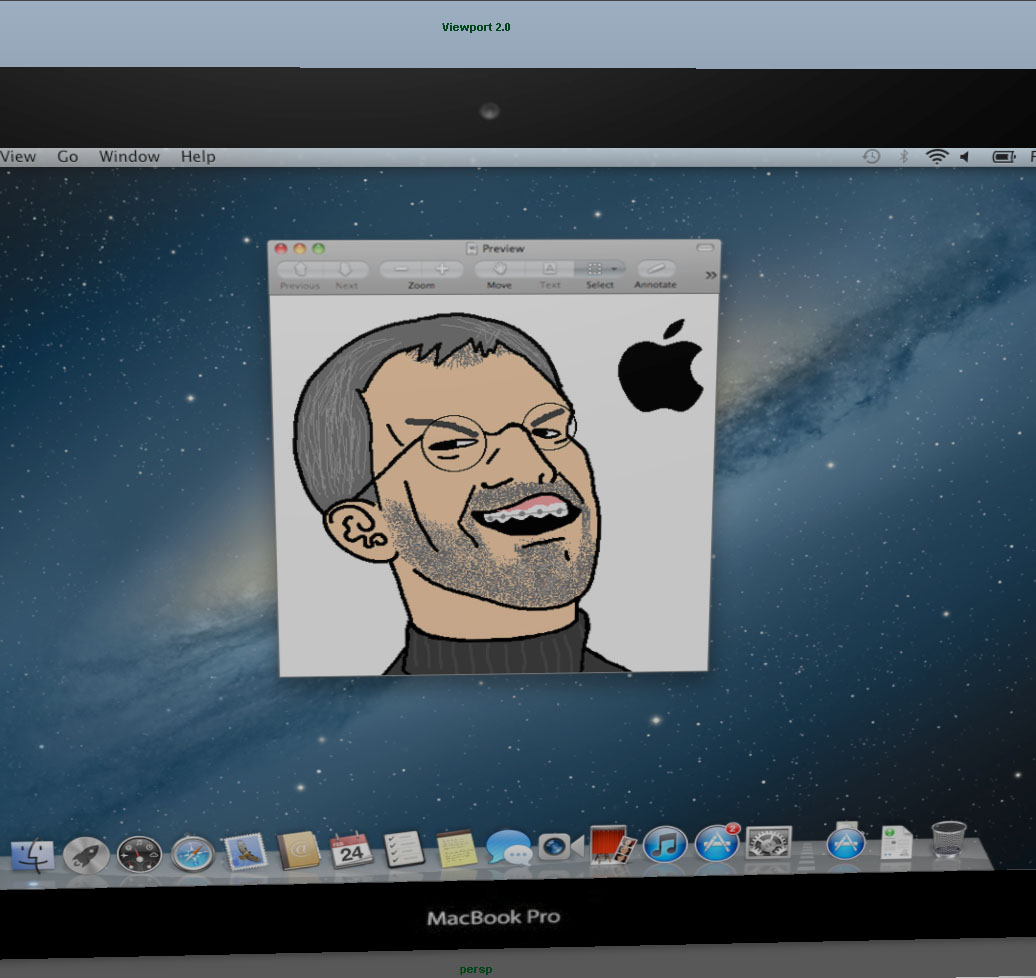Image resolution: width=1036 pixels, height=978 pixels.
Task: Open Messages from the dock
Action: 508,848
